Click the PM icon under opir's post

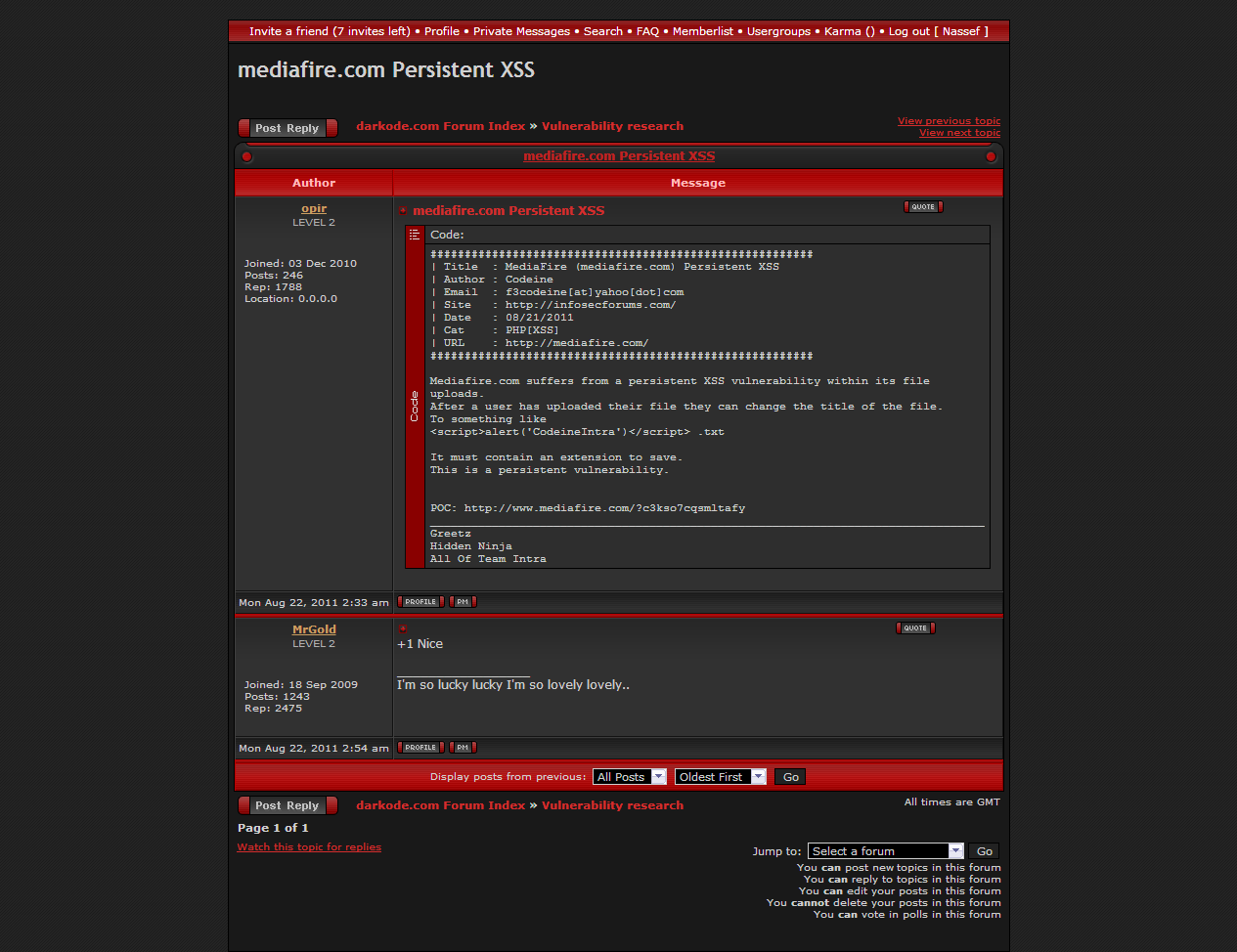pyautogui.click(x=463, y=602)
